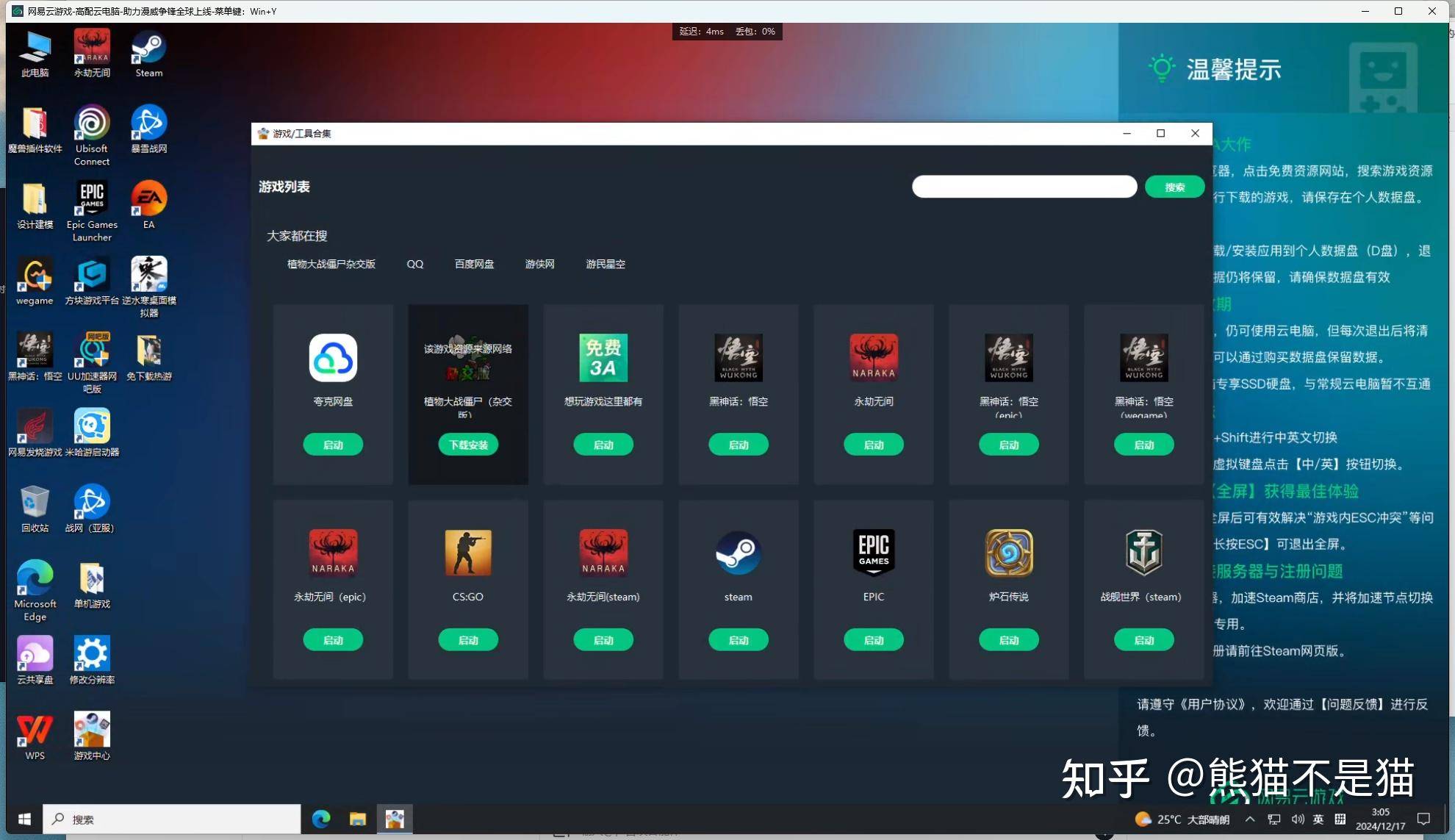
Task: Click the taskbar 搜索 box
Action: click(x=172, y=819)
